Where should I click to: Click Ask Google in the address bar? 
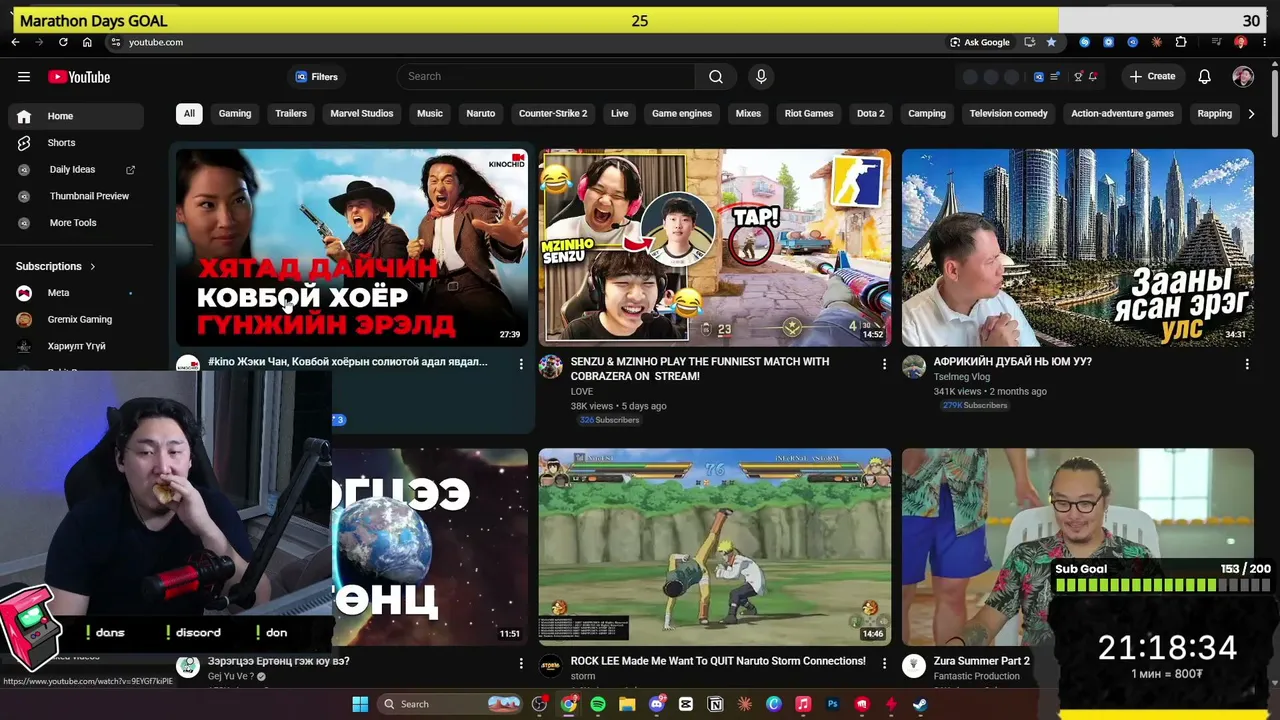pyautogui.click(x=980, y=42)
